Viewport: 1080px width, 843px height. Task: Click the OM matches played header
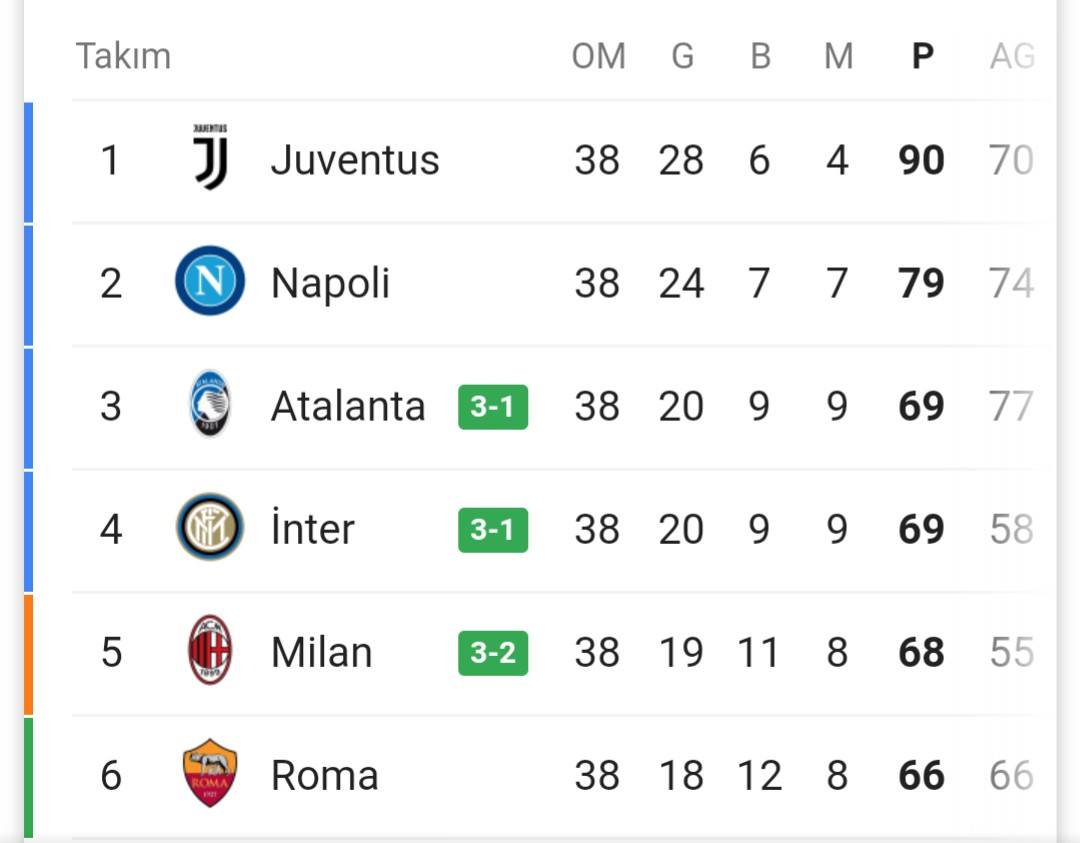click(599, 56)
